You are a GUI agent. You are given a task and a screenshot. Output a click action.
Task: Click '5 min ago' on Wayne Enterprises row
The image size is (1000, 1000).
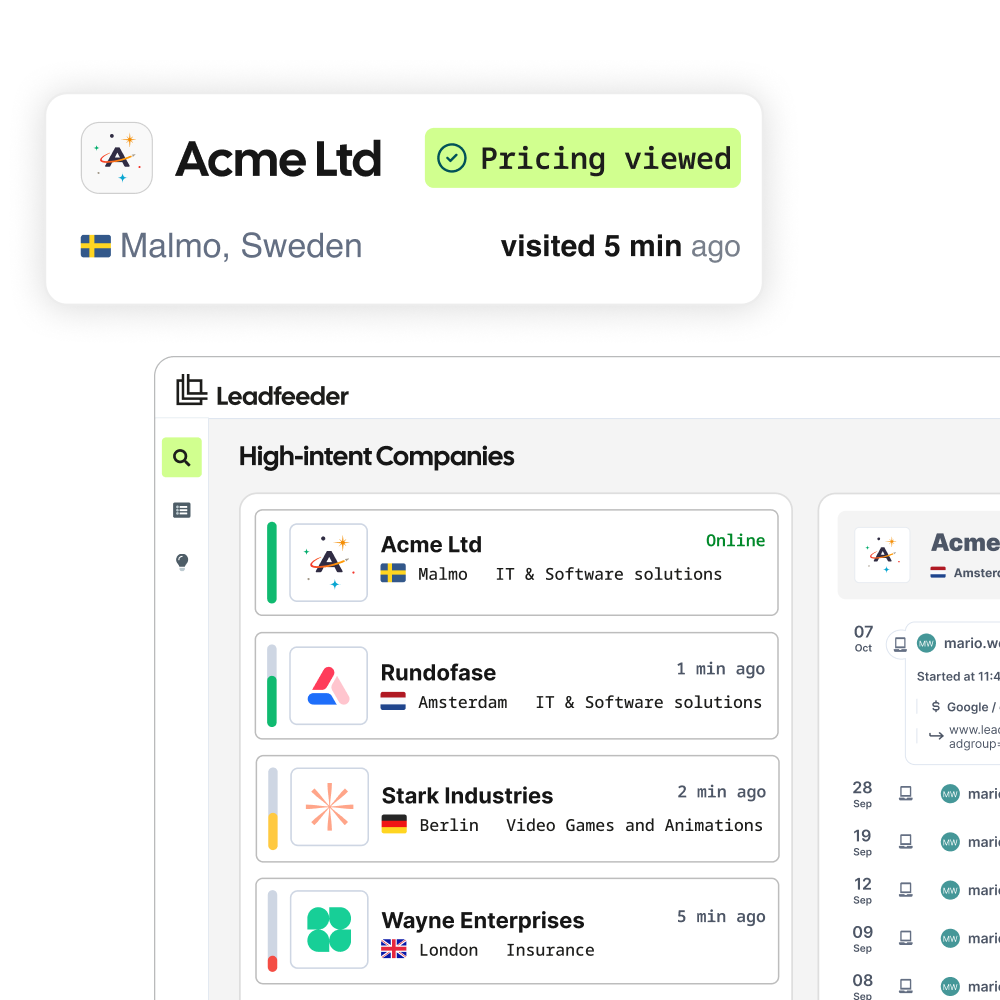721,917
